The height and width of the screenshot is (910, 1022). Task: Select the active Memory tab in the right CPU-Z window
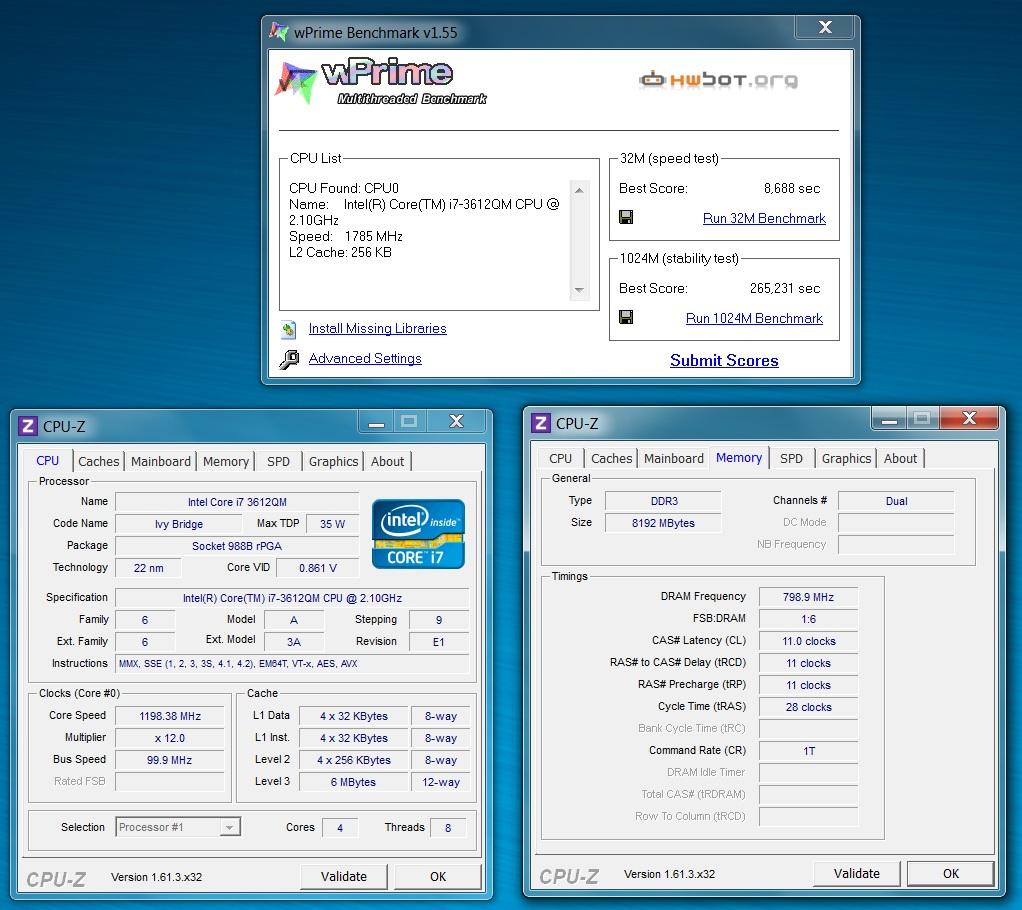pyautogui.click(x=738, y=458)
